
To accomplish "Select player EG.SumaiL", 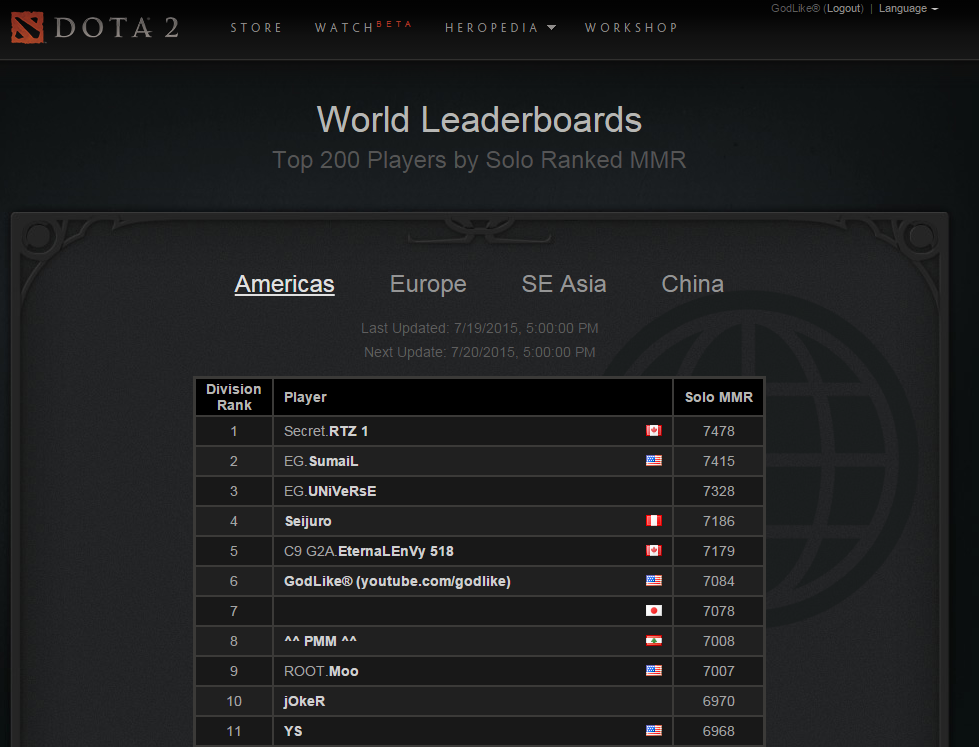I will coord(321,461).
